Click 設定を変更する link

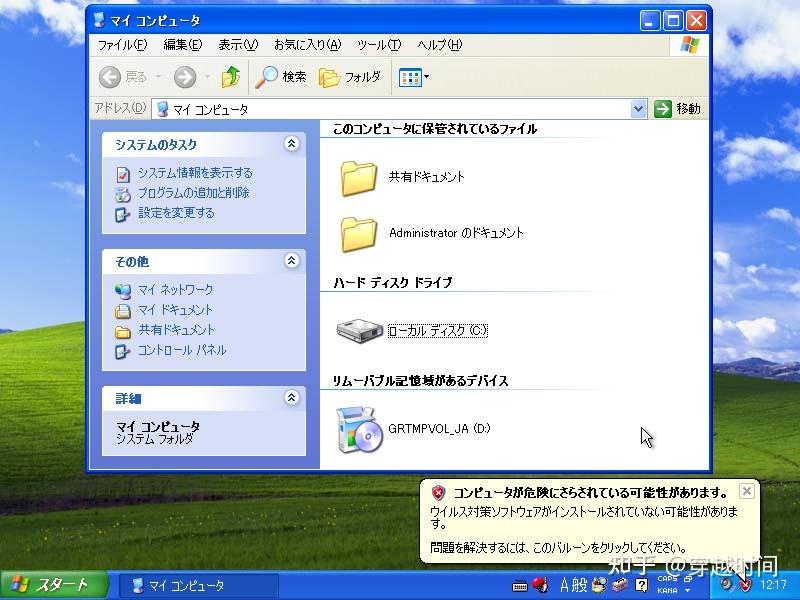coord(176,213)
